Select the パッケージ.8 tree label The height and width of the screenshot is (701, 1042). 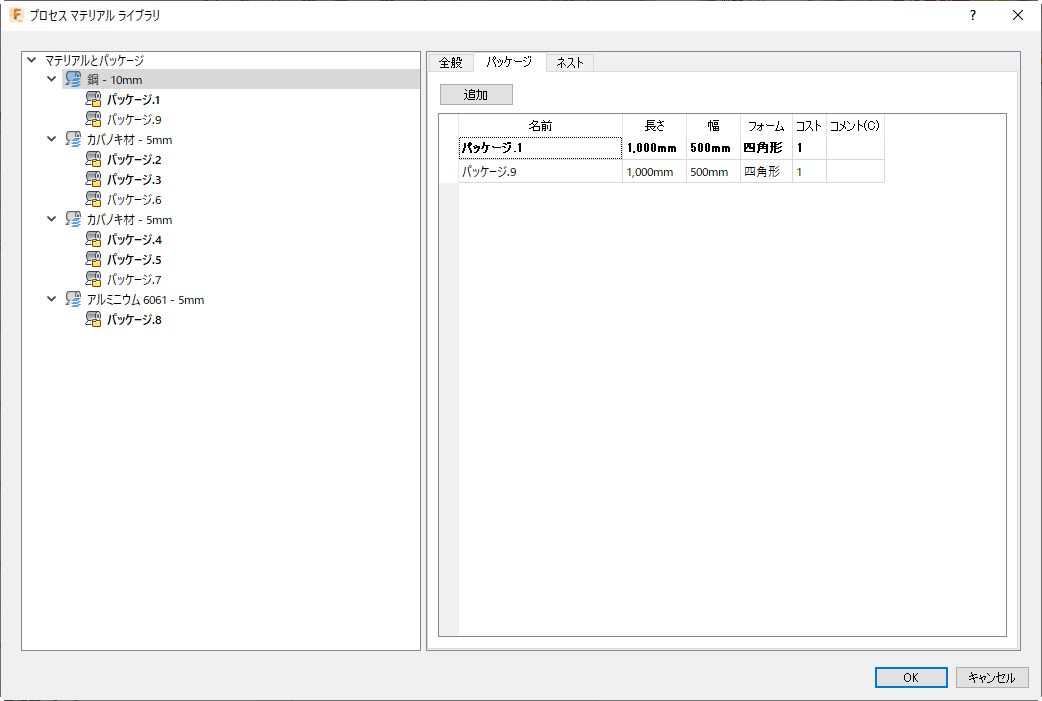134,320
